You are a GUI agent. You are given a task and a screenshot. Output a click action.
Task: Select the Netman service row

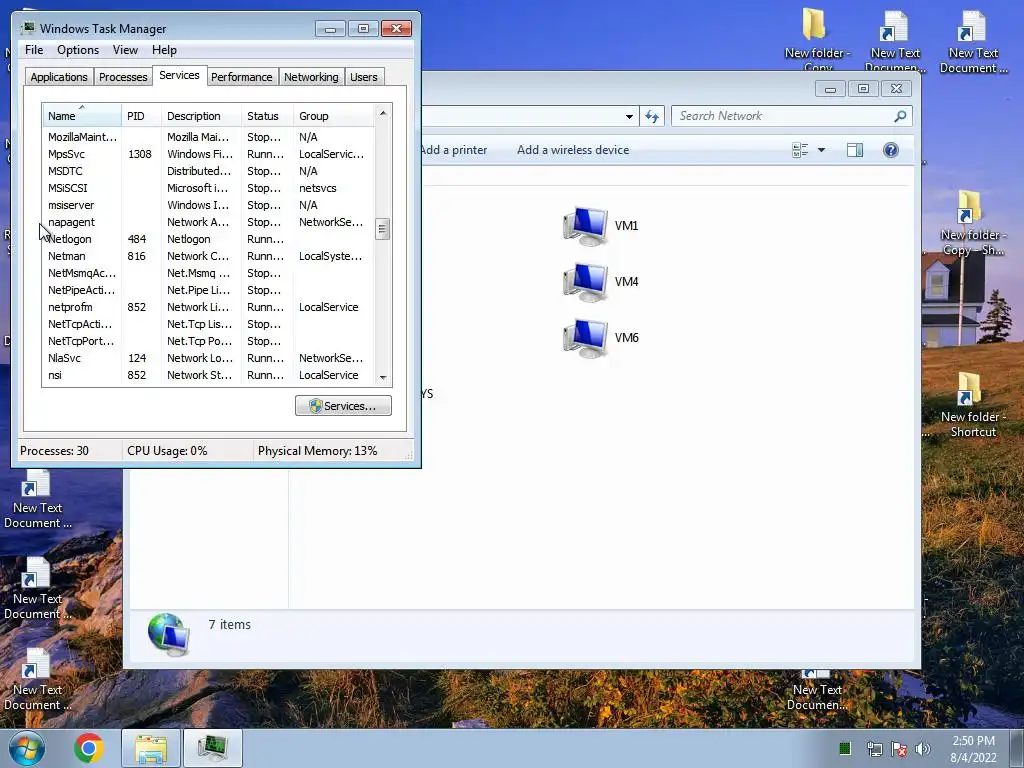[x=208, y=256]
